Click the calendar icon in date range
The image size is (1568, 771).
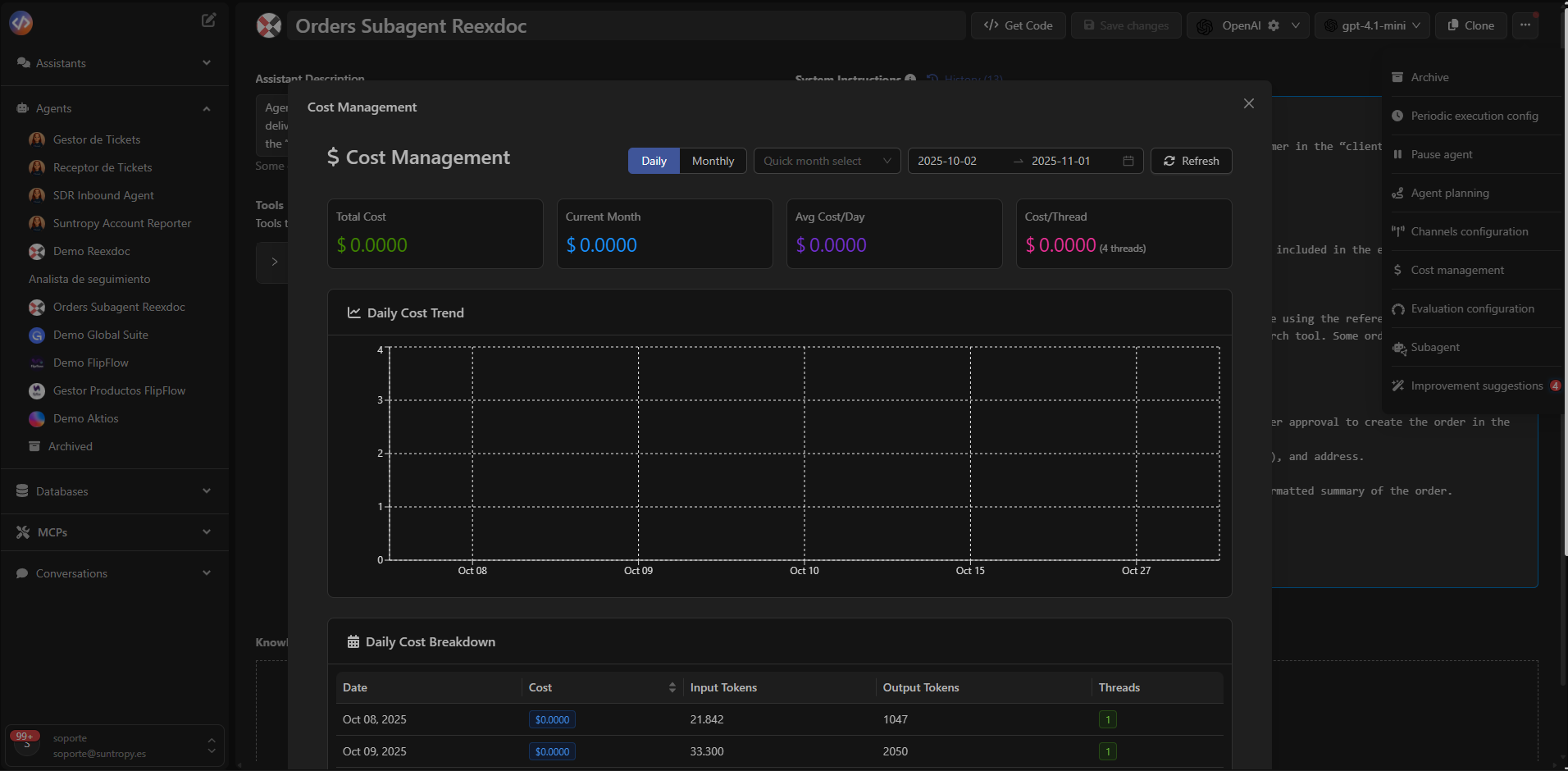tap(1128, 161)
